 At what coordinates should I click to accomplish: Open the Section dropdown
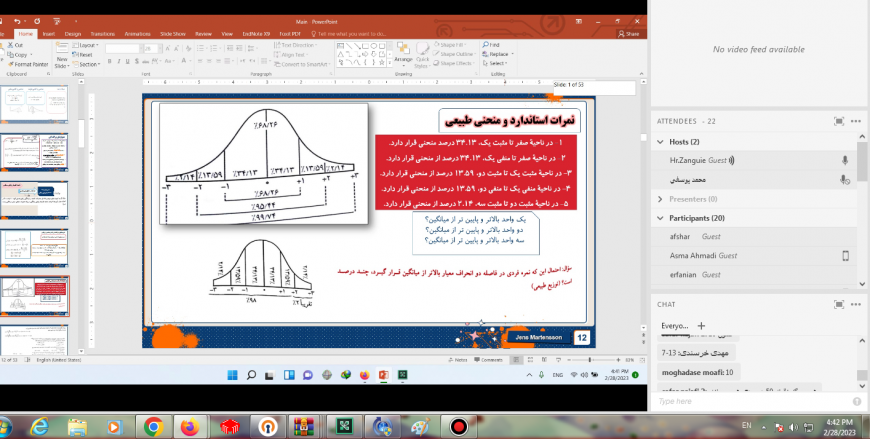click(86, 64)
